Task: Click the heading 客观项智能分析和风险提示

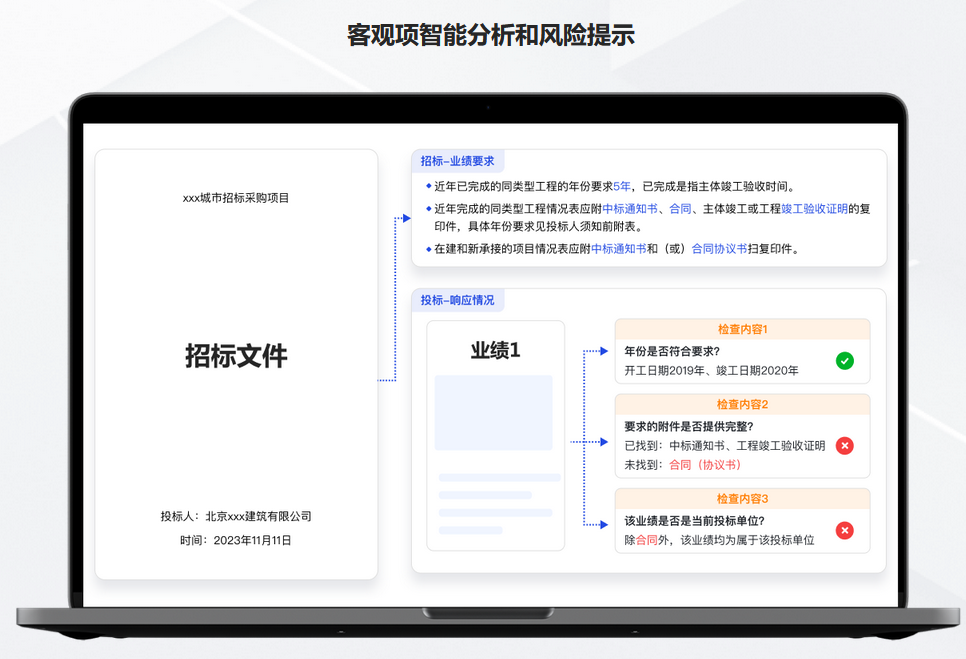Action: [491, 34]
